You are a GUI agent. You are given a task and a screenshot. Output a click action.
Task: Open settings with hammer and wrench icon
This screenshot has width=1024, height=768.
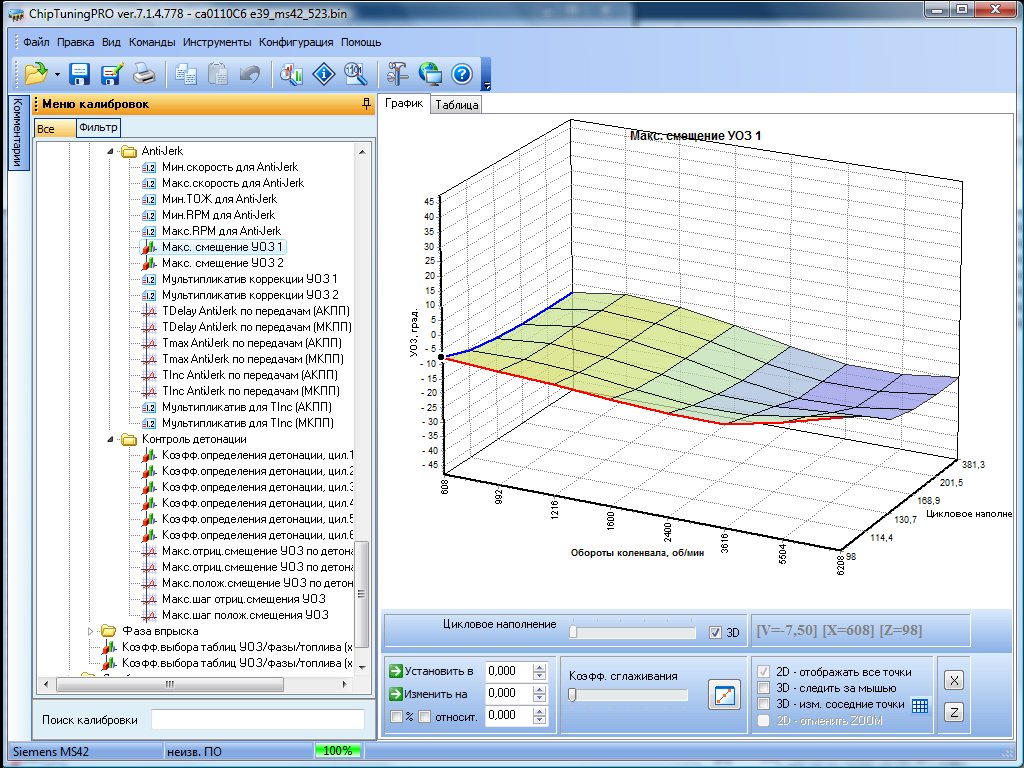tap(397, 73)
